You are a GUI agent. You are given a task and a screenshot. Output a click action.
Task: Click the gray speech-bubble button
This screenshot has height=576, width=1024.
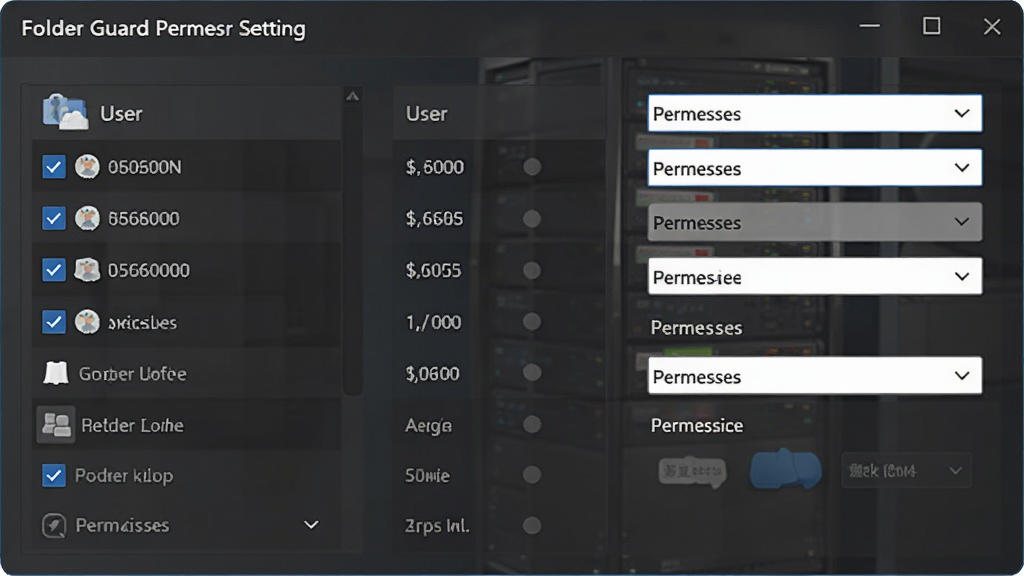[x=692, y=472]
